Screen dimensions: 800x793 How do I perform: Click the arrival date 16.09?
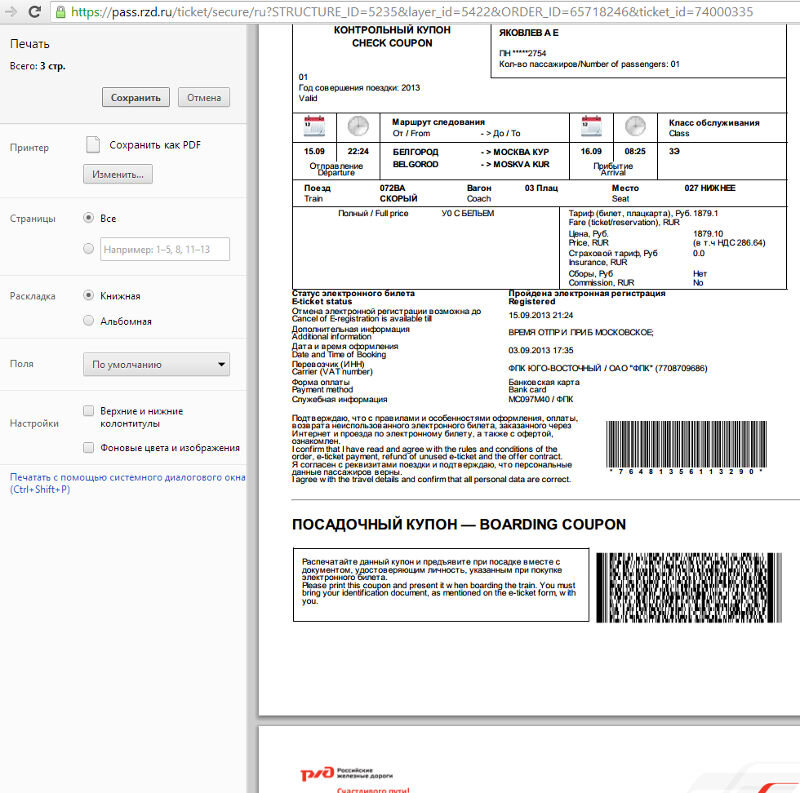(591, 152)
